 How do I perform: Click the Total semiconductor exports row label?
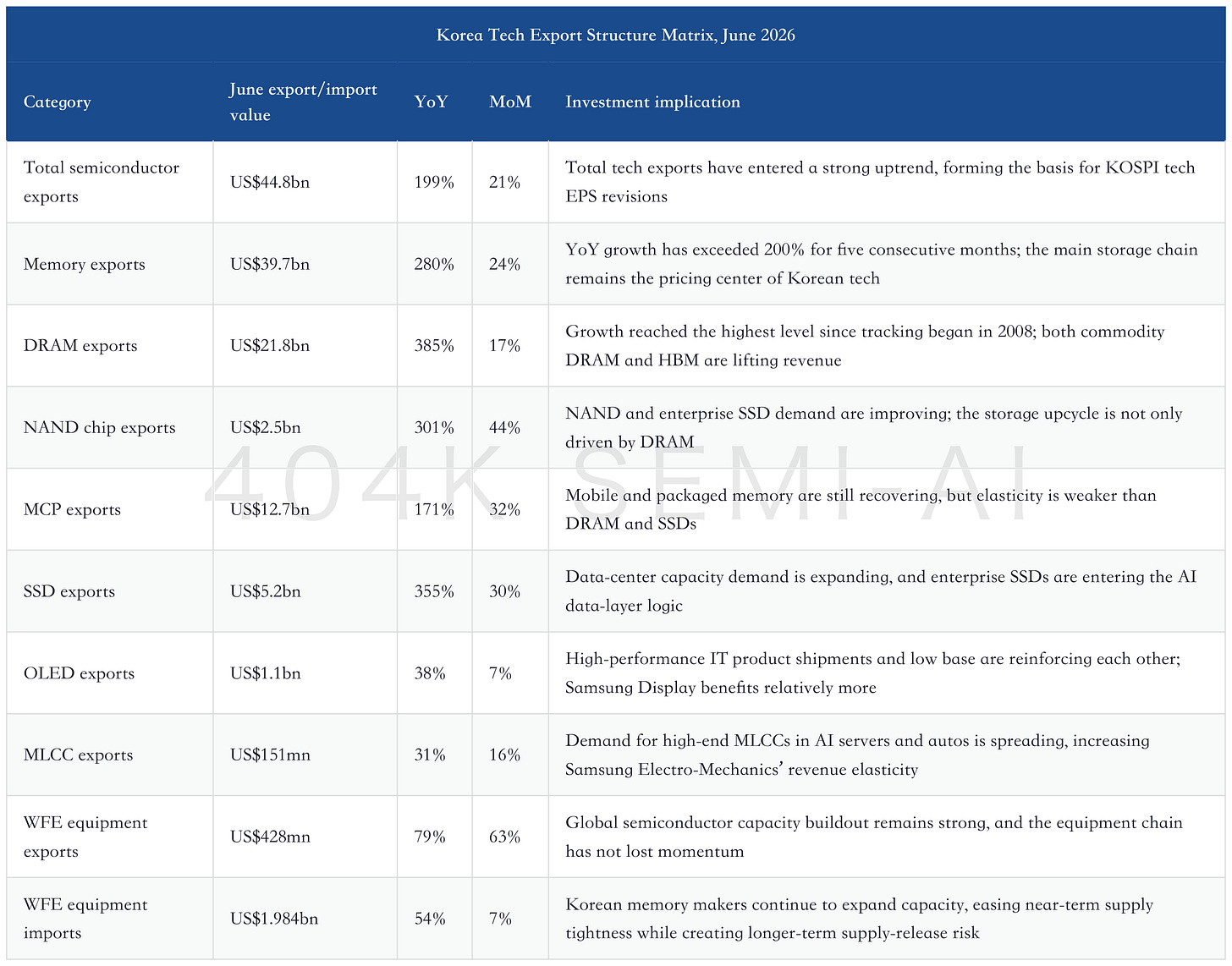tap(102, 182)
